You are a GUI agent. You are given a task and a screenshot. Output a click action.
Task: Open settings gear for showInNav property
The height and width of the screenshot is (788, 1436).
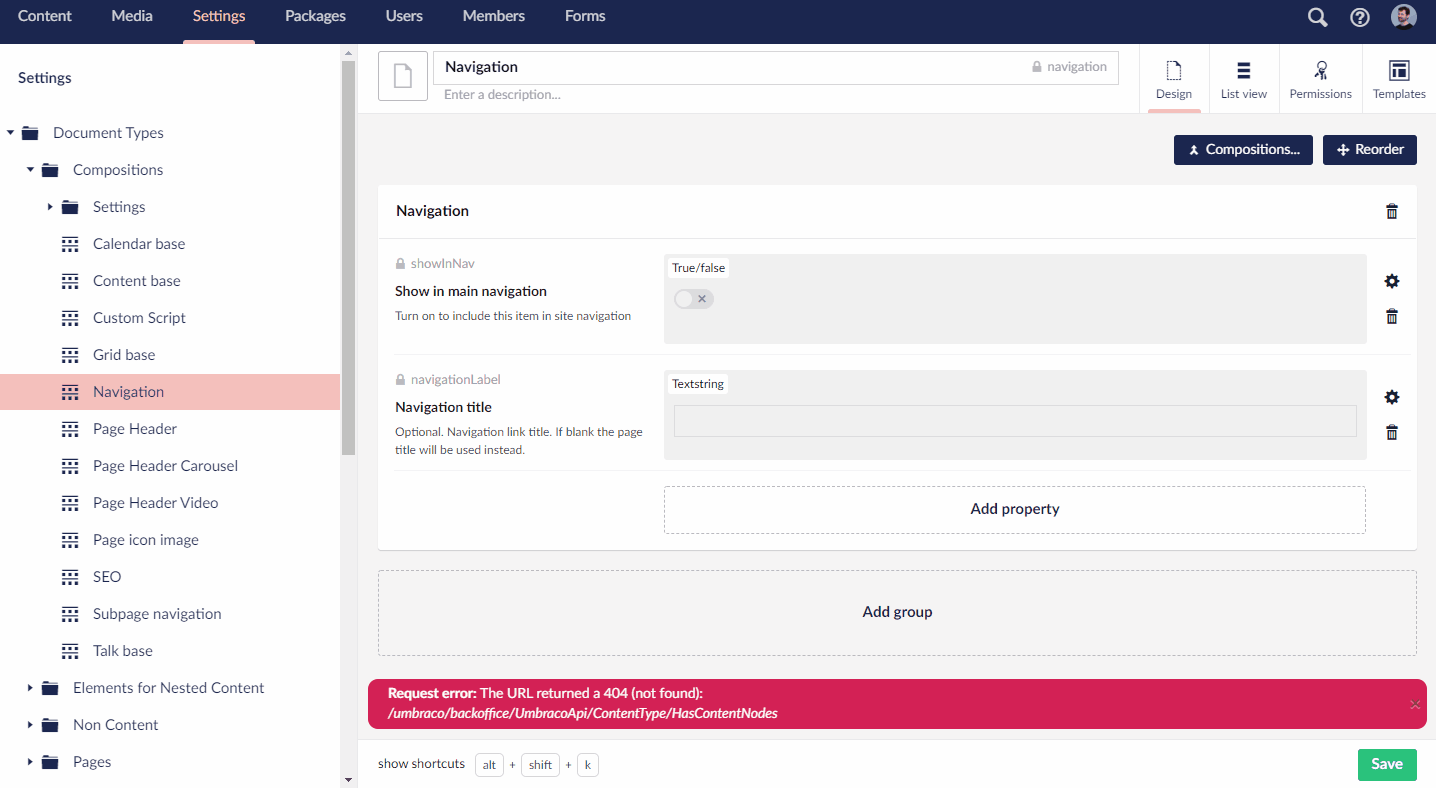pyautogui.click(x=1392, y=281)
